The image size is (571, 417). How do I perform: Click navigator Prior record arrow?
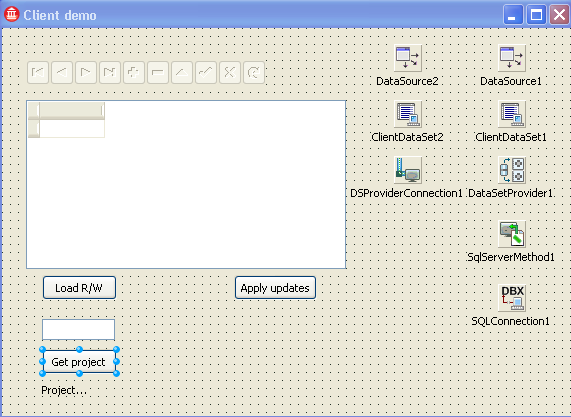point(62,72)
